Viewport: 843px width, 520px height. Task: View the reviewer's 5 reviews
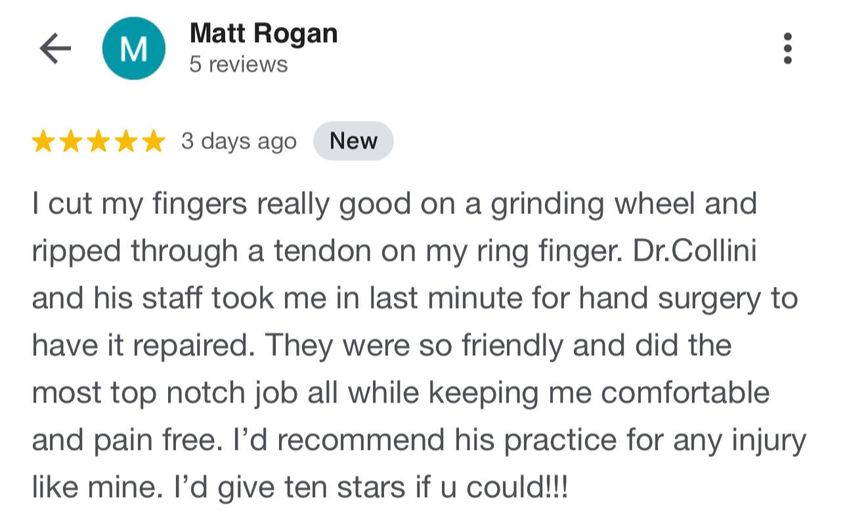[239, 65]
